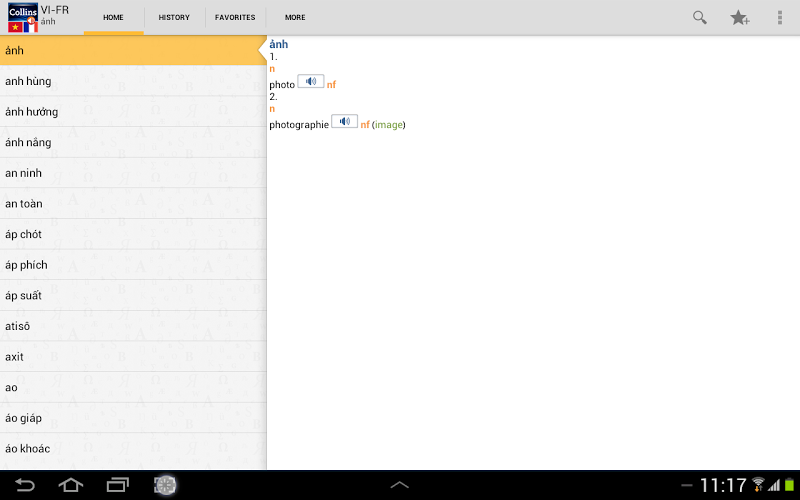Image resolution: width=800 pixels, height=500 pixels.
Task: Add entry to favorites with star icon
Action: pyautogui.click(x=739, y=18)
